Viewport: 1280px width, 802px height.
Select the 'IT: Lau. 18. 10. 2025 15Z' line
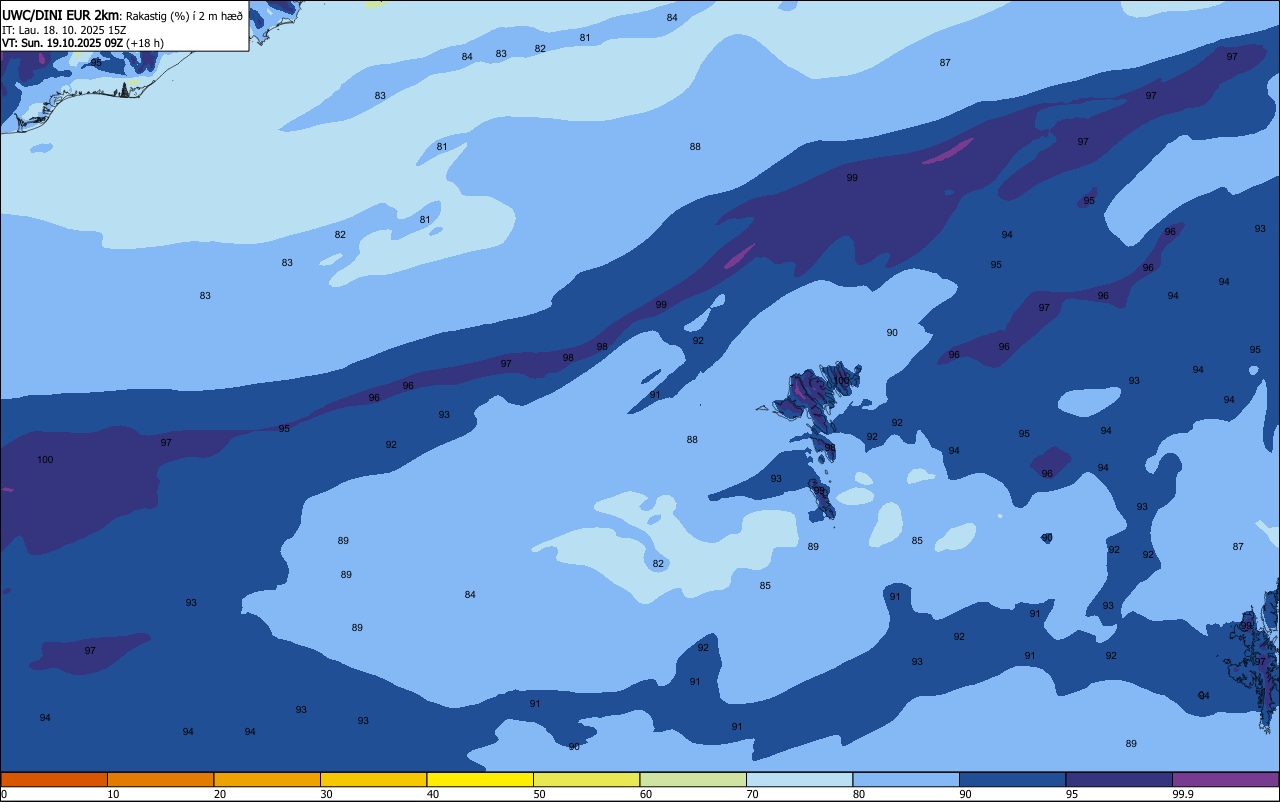coord(64,30)
